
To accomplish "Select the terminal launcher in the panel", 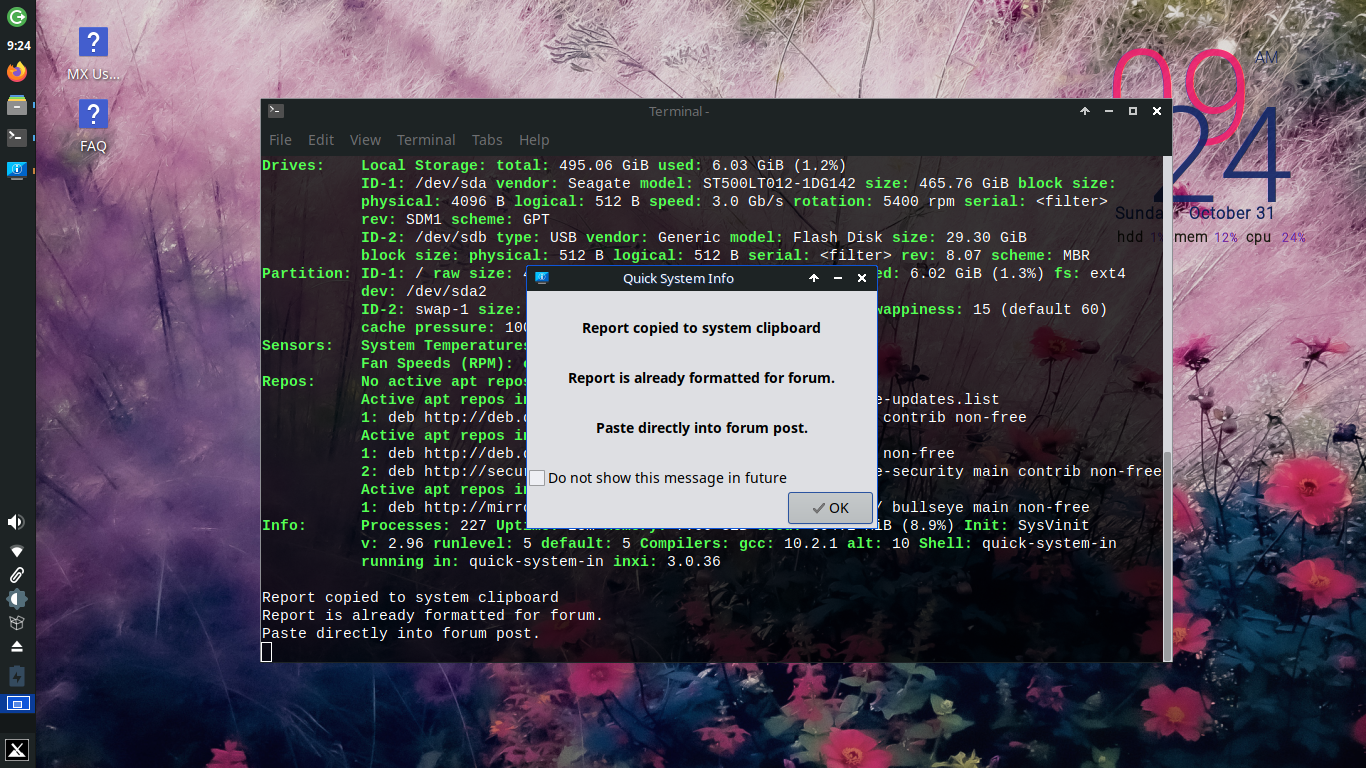I will point(17,137).
